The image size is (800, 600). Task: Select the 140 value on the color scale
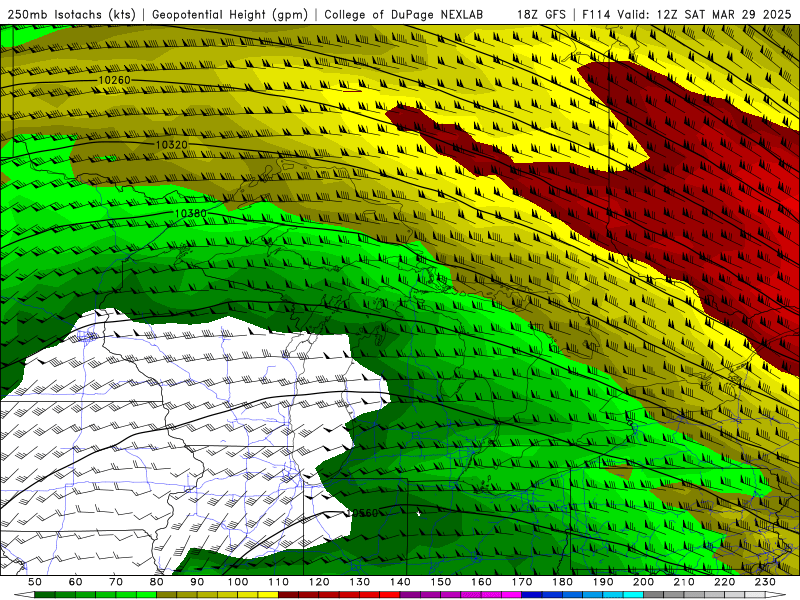400,582
